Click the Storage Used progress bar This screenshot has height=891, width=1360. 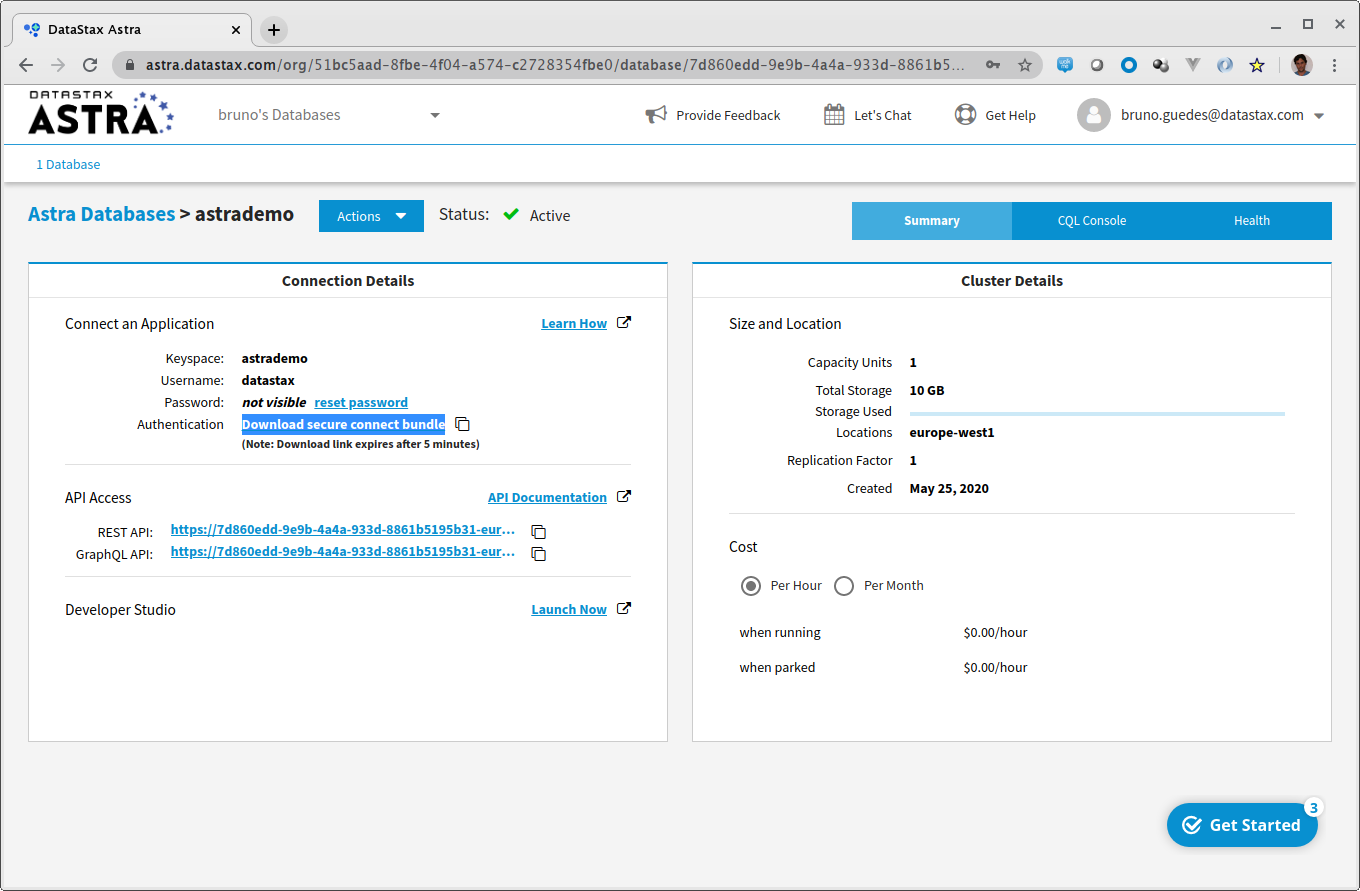[x=1097, y=413]
